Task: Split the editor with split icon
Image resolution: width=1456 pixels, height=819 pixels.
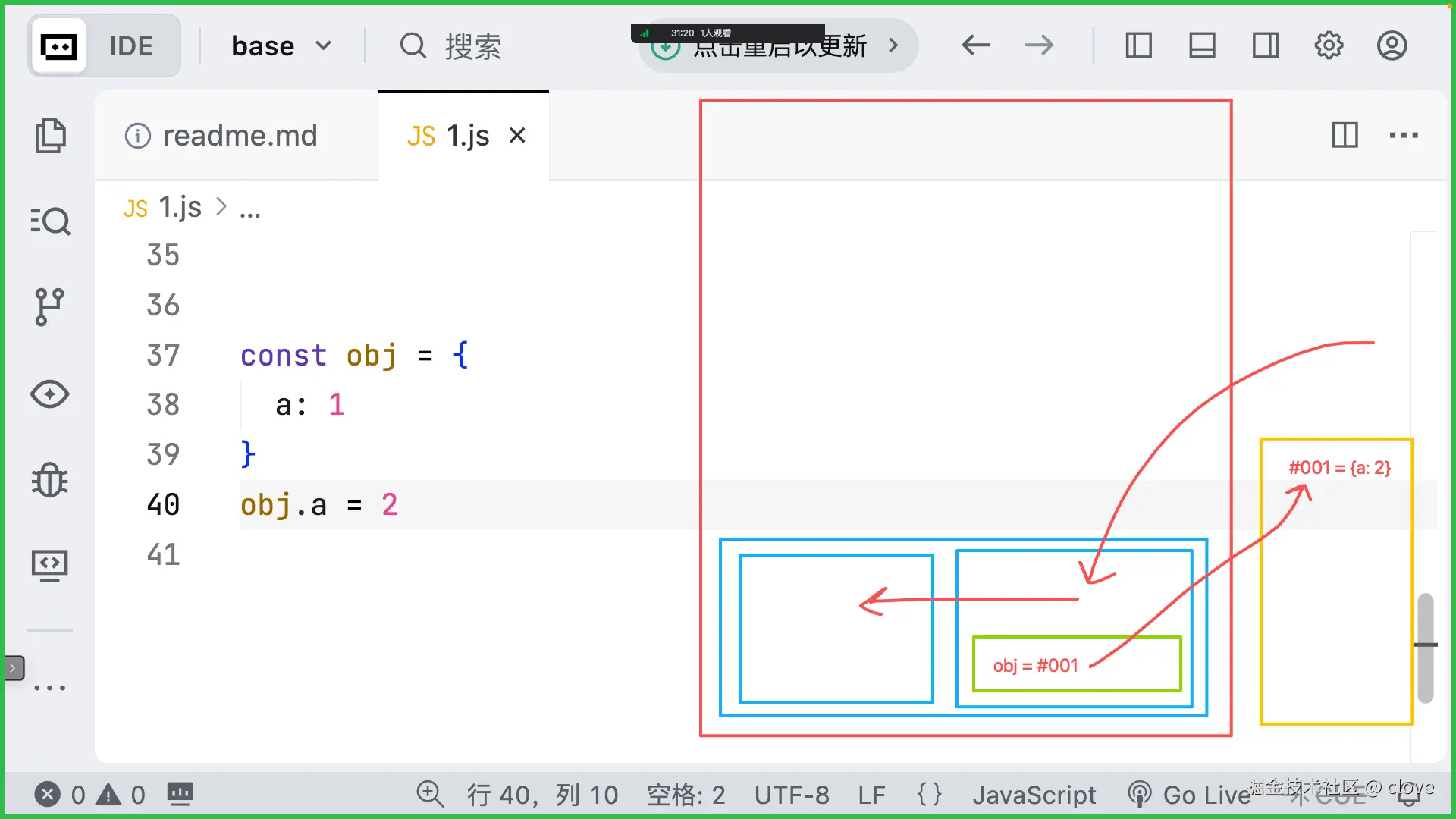Action: 1345,136
